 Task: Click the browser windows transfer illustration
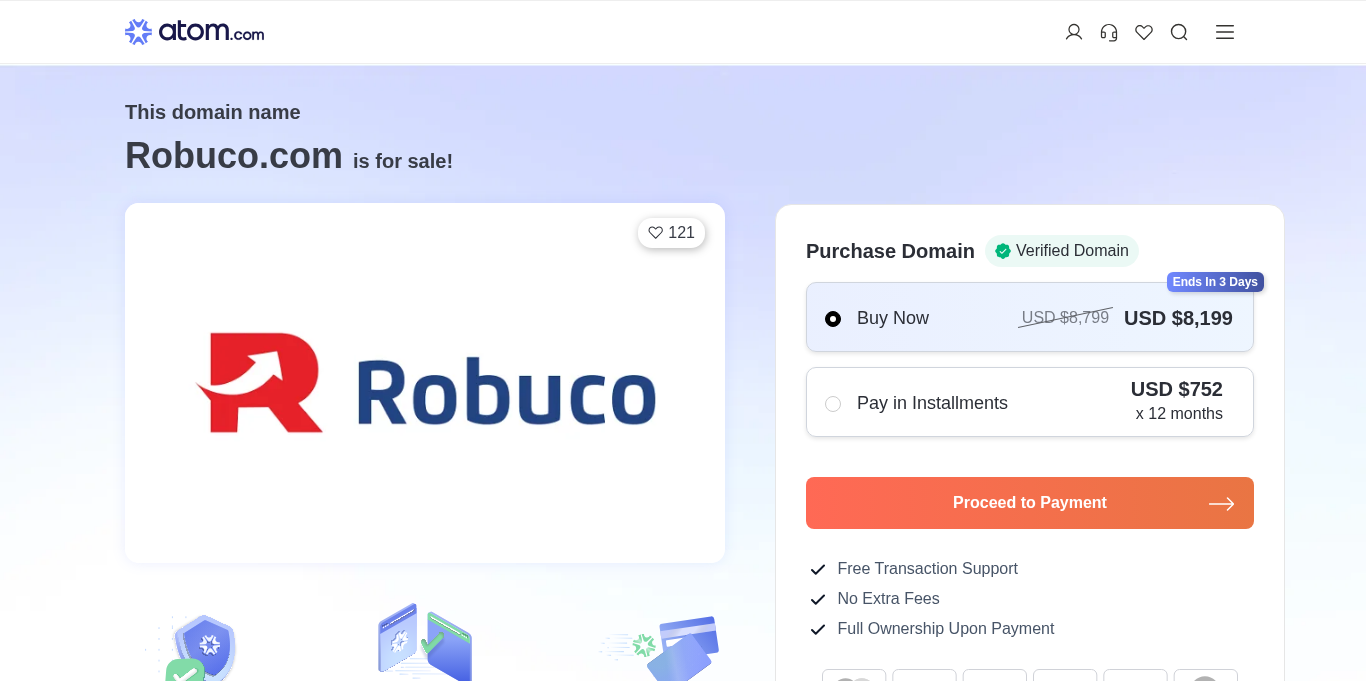(425, 643)
